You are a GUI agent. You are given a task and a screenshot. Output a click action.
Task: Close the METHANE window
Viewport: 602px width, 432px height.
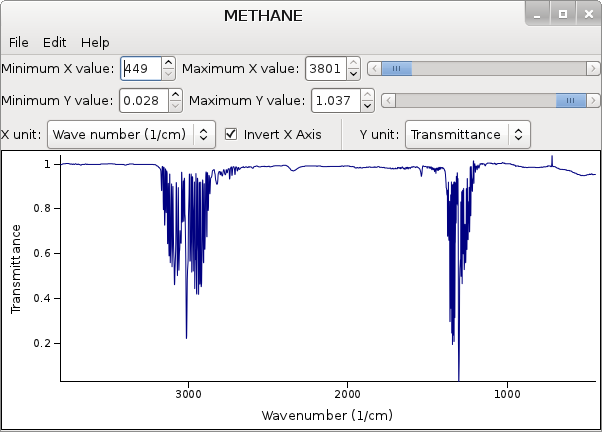(x=589, y=14)
